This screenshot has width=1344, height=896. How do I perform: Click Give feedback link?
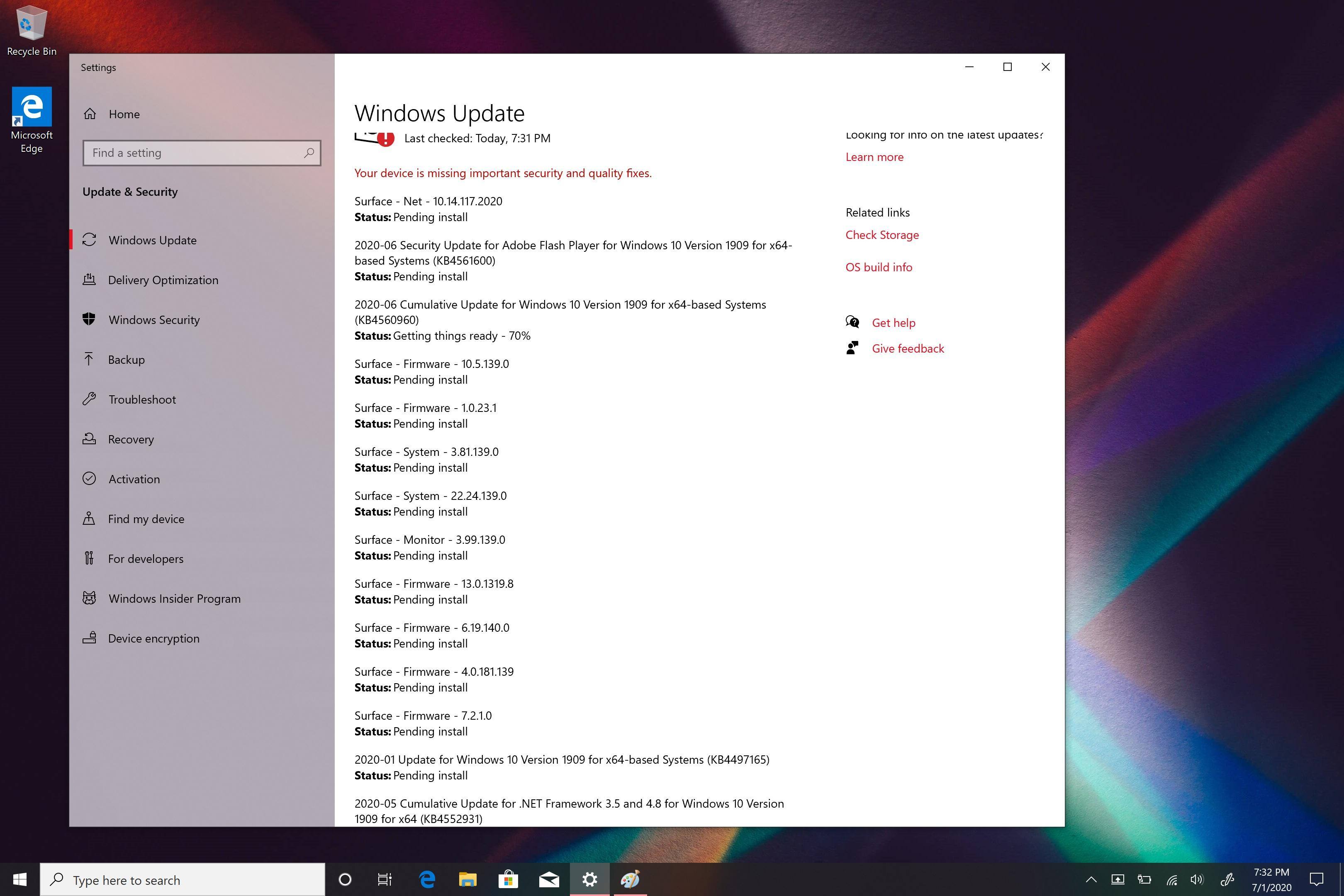pyautogui.click(x=908, y=348)
